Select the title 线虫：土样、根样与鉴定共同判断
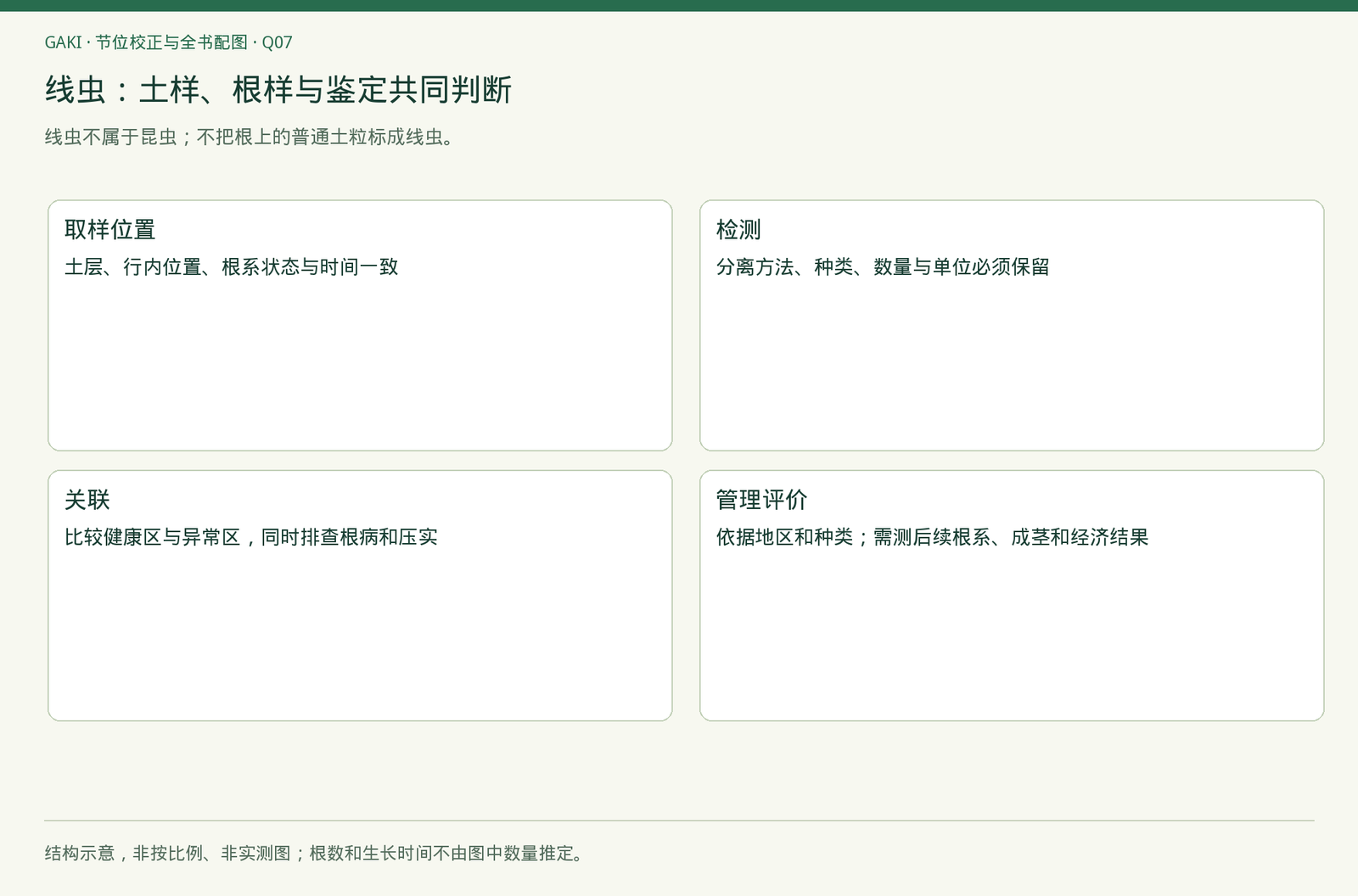The image size is (1358, 896). 278,90
